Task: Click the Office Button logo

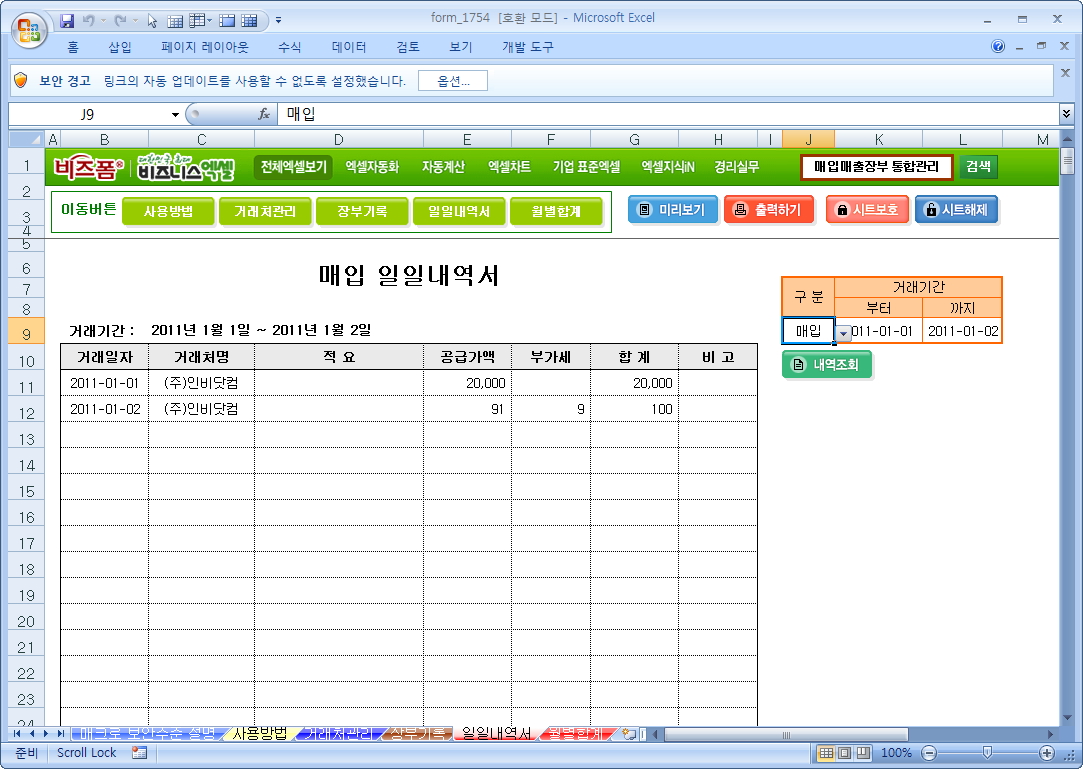Action: [30, 26]
